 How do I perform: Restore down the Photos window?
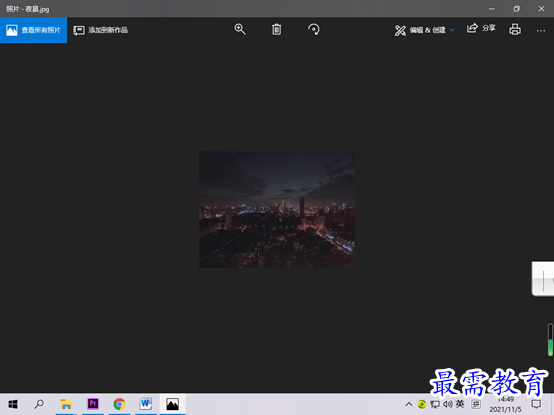point(517,9)
